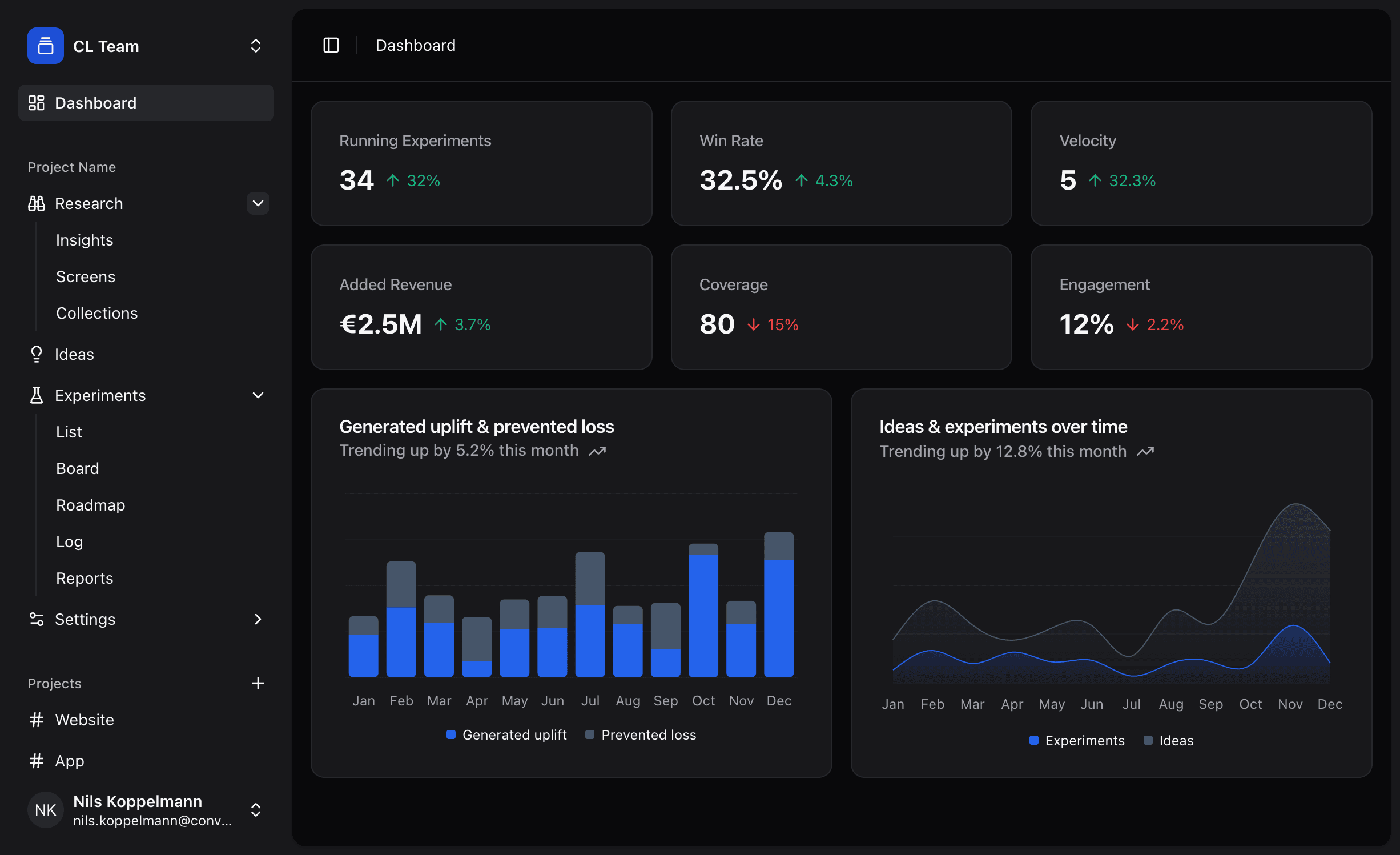This screenshot has width=1400, height=855.
Task: Open Collections under Research
Action: click(97, 313)
